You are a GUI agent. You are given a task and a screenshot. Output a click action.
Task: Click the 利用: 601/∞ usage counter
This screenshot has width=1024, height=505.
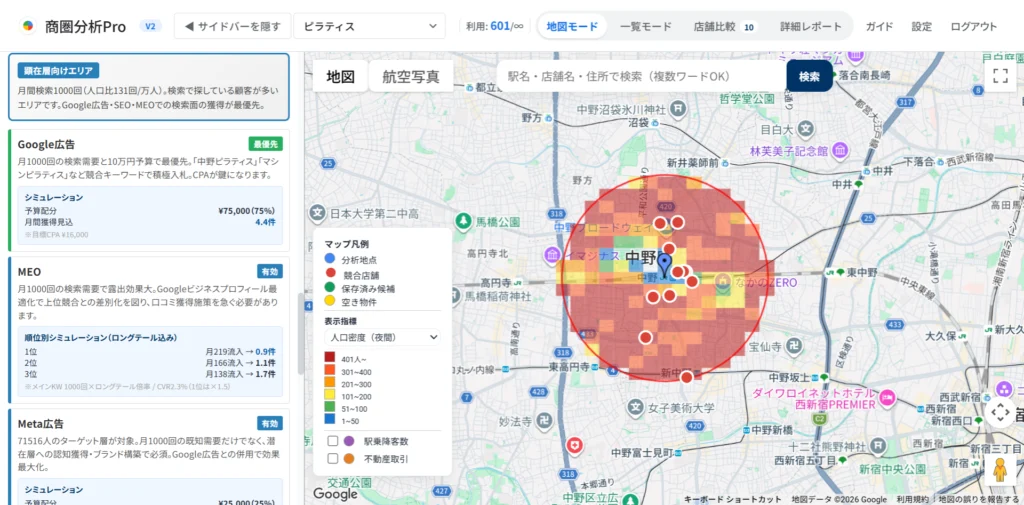pos(494,26)
